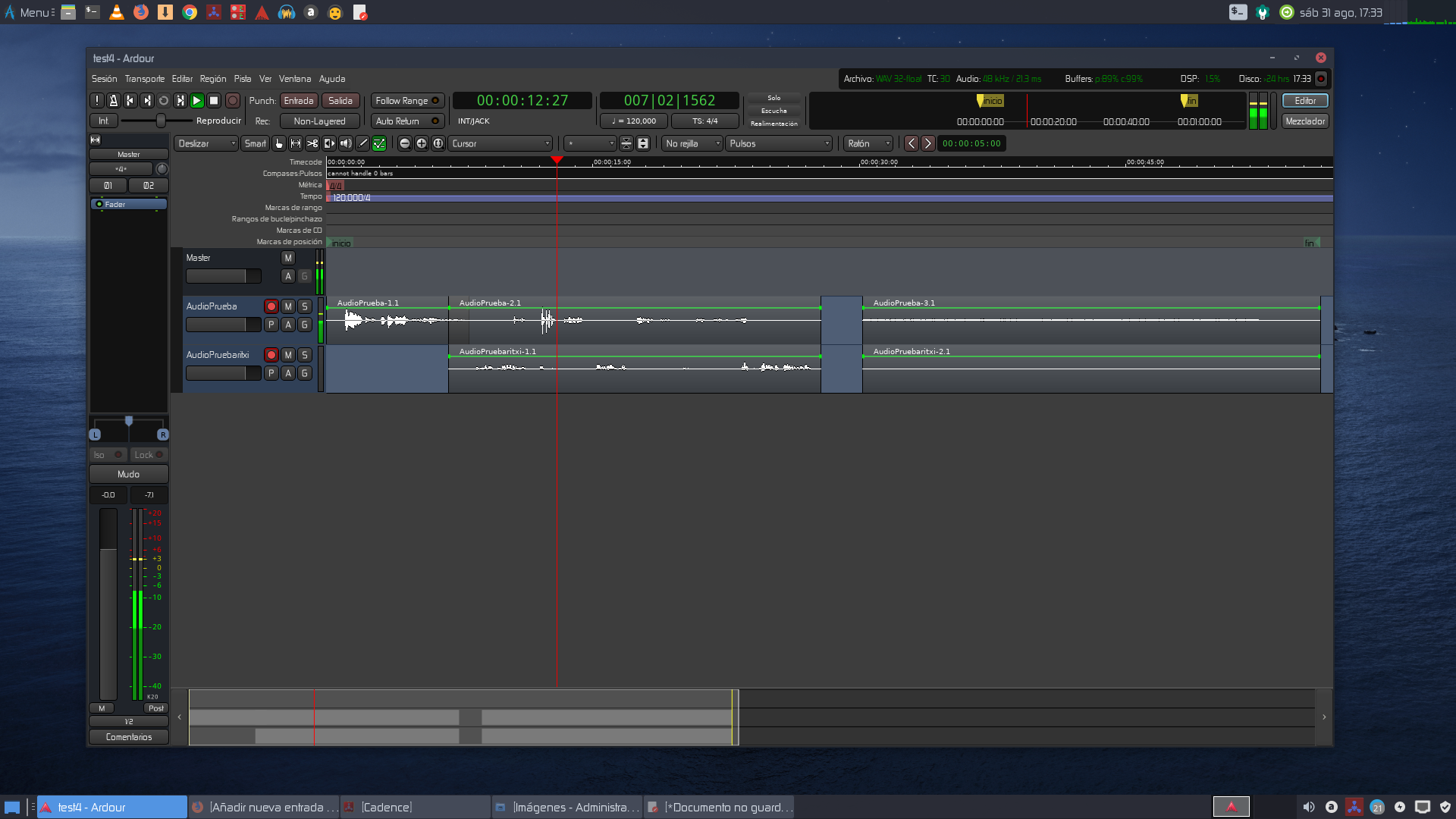Switch to the Mezclador window
This screenshot has height=819, width=1456.
click(1305, 121)
